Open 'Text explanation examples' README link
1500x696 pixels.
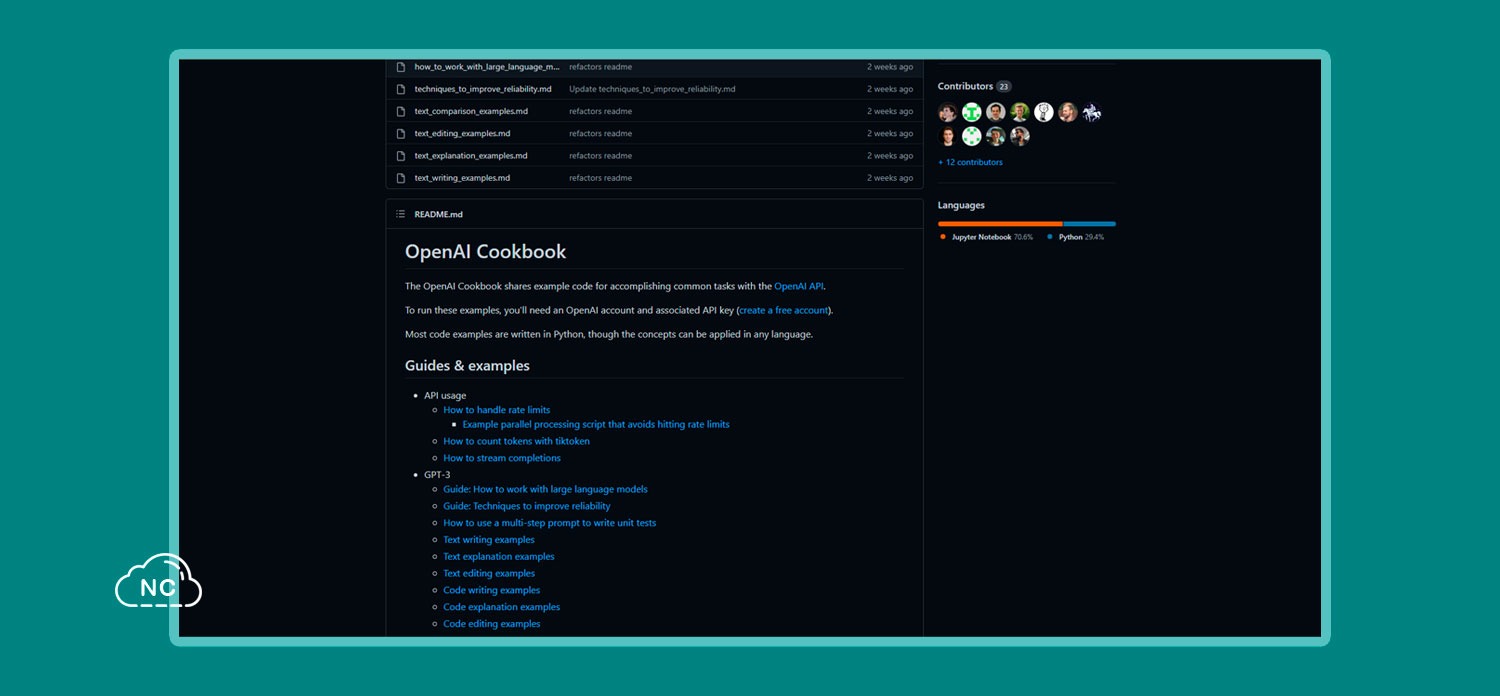pyautogui.click(x=499, y=557)
